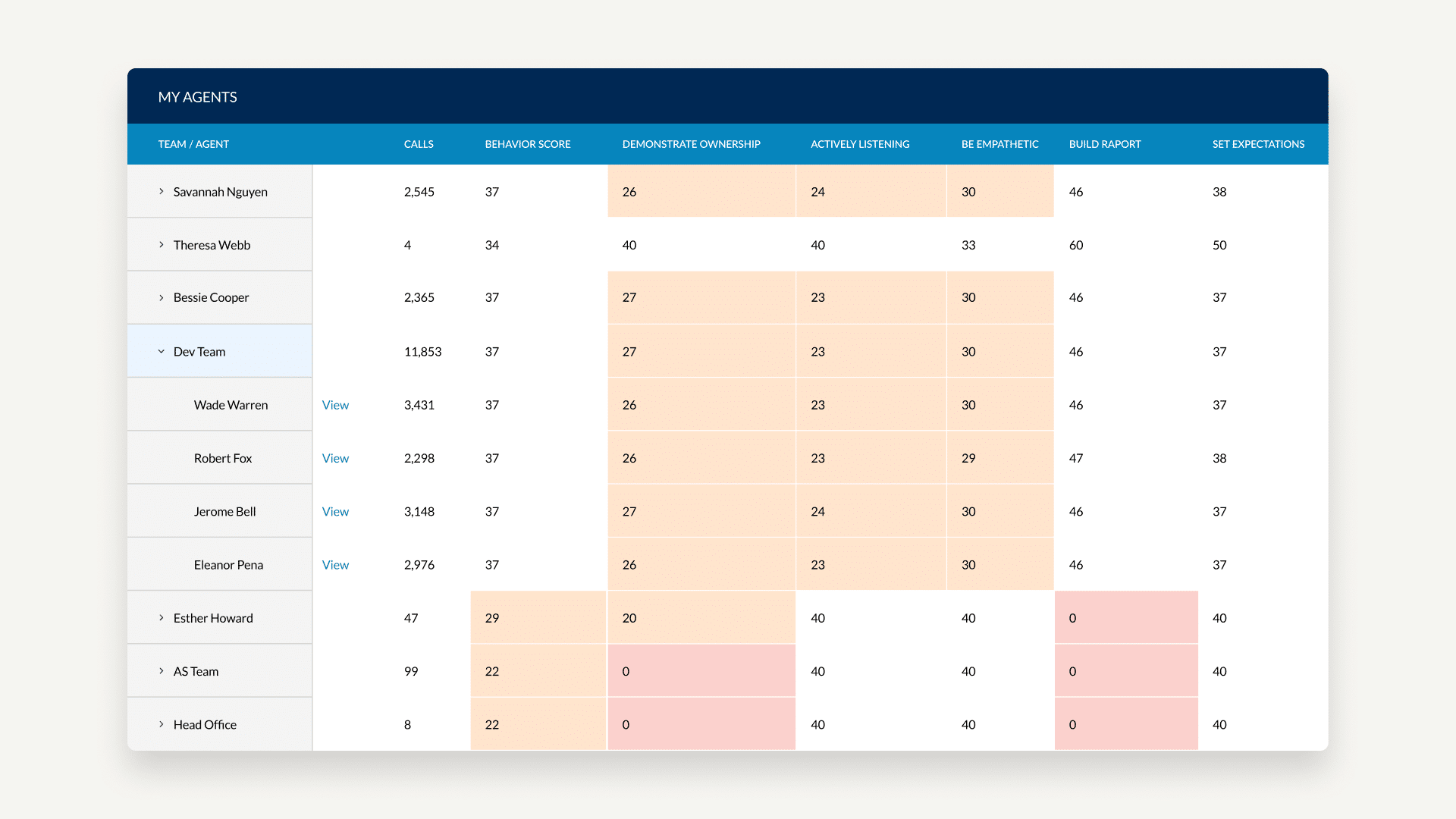Click Robert Fox's Build Raport value 47
The height and width of the screenshot is (819, 1456).
1076,458
